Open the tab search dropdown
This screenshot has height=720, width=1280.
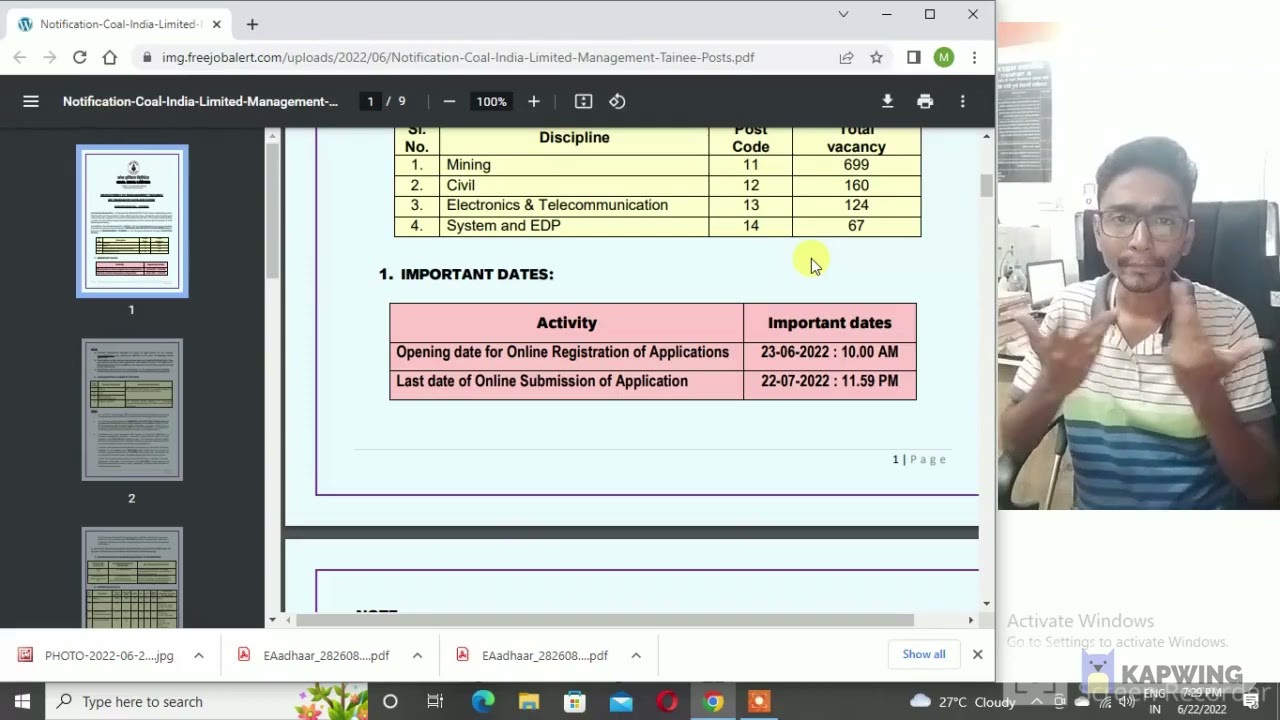pos(843,14)
